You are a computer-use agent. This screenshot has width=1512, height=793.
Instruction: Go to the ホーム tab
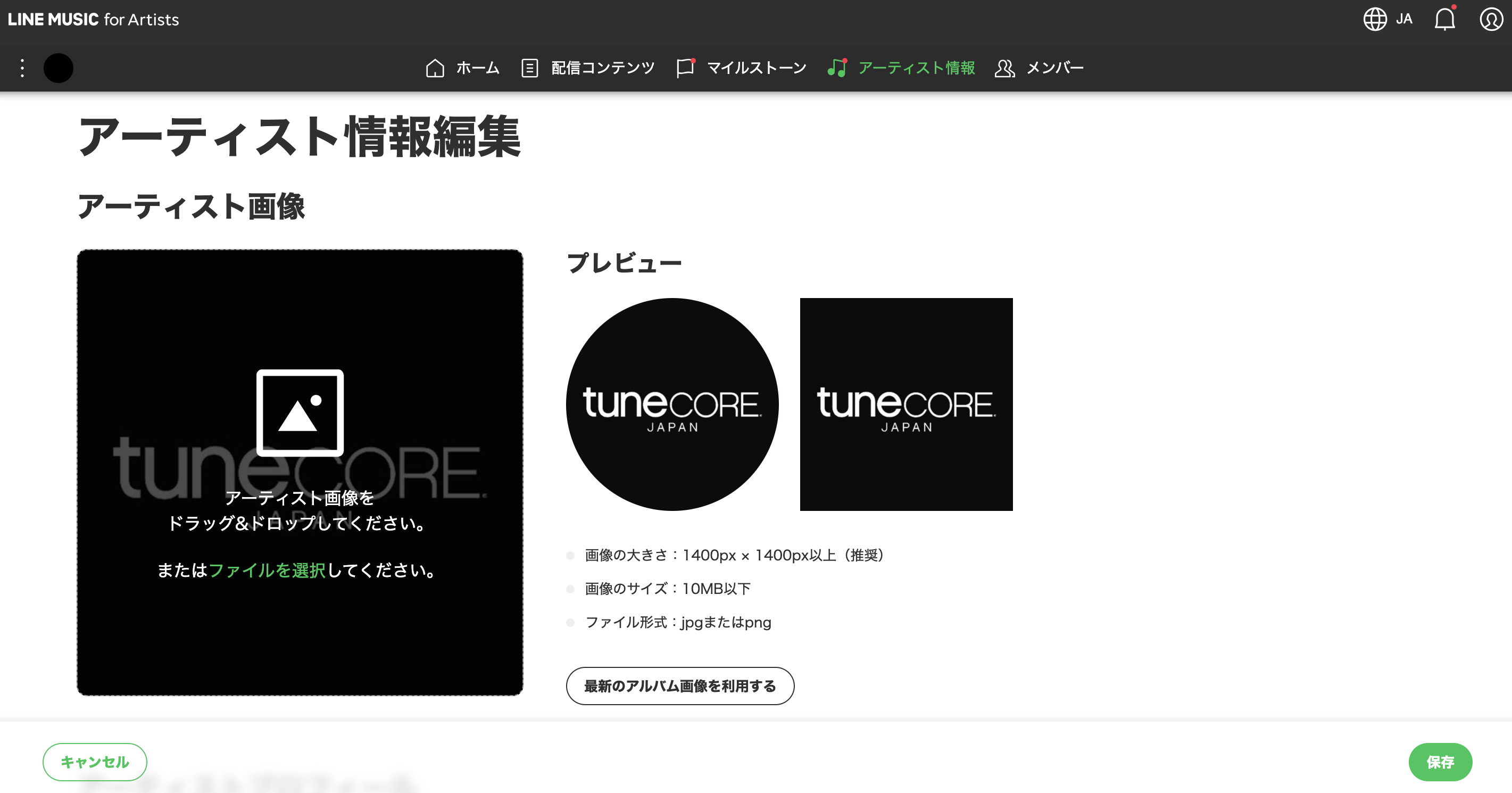(x=478, y=68)
